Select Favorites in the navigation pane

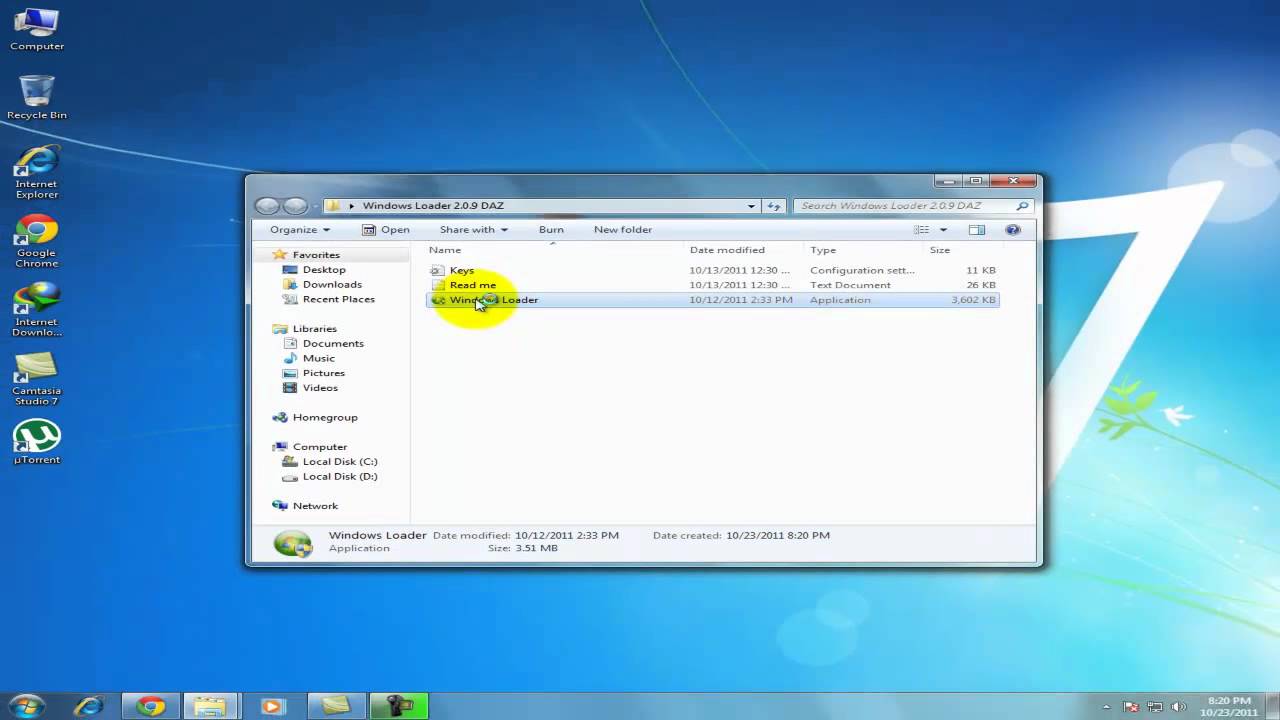(x=316, y=255)
